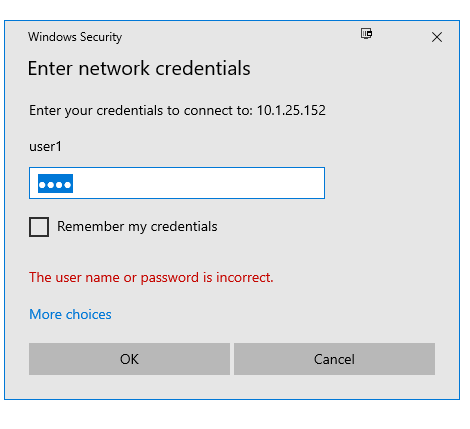Click the highlighted password dots

55,184
